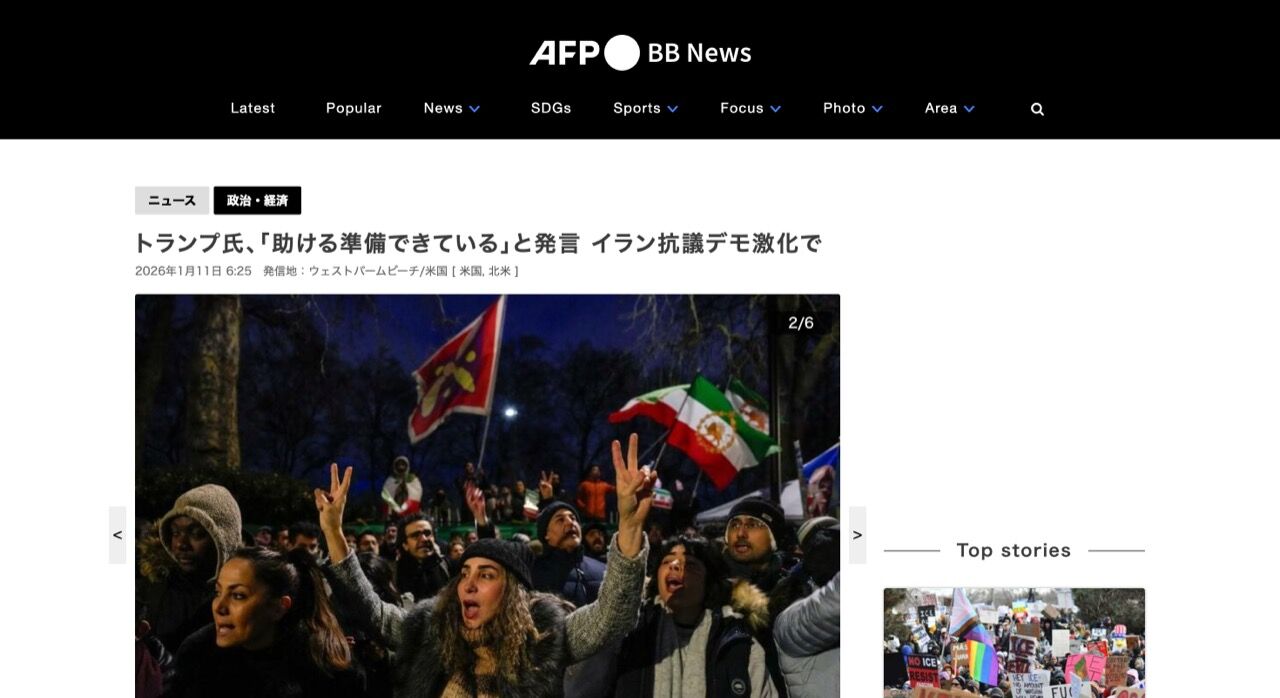This screenshot has width=1280, height=698.
Task: Click the ニュース category tag
Action: click(x=172, y=200)
